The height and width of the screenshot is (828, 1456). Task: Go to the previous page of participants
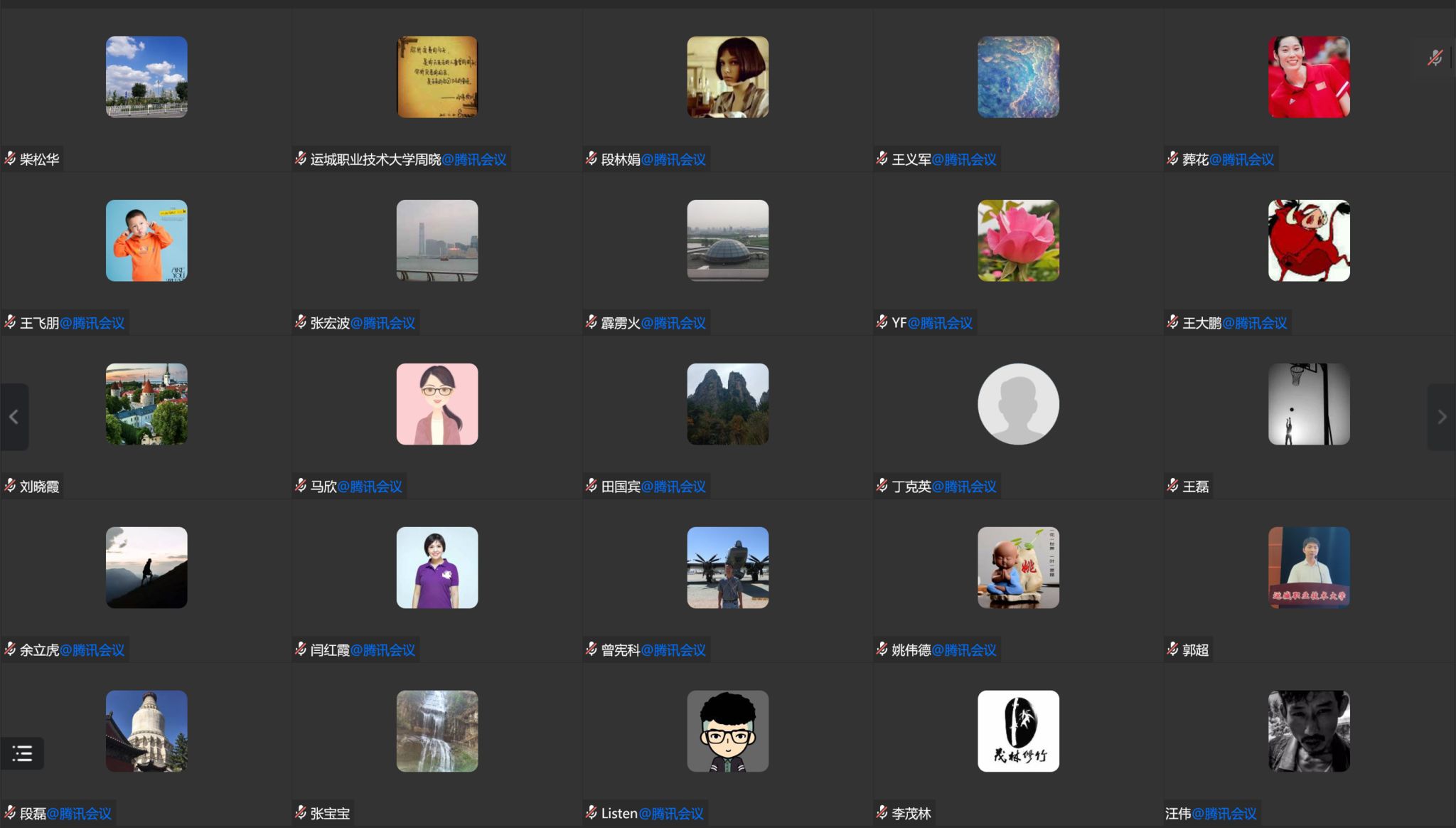click(x=14, y=417)
